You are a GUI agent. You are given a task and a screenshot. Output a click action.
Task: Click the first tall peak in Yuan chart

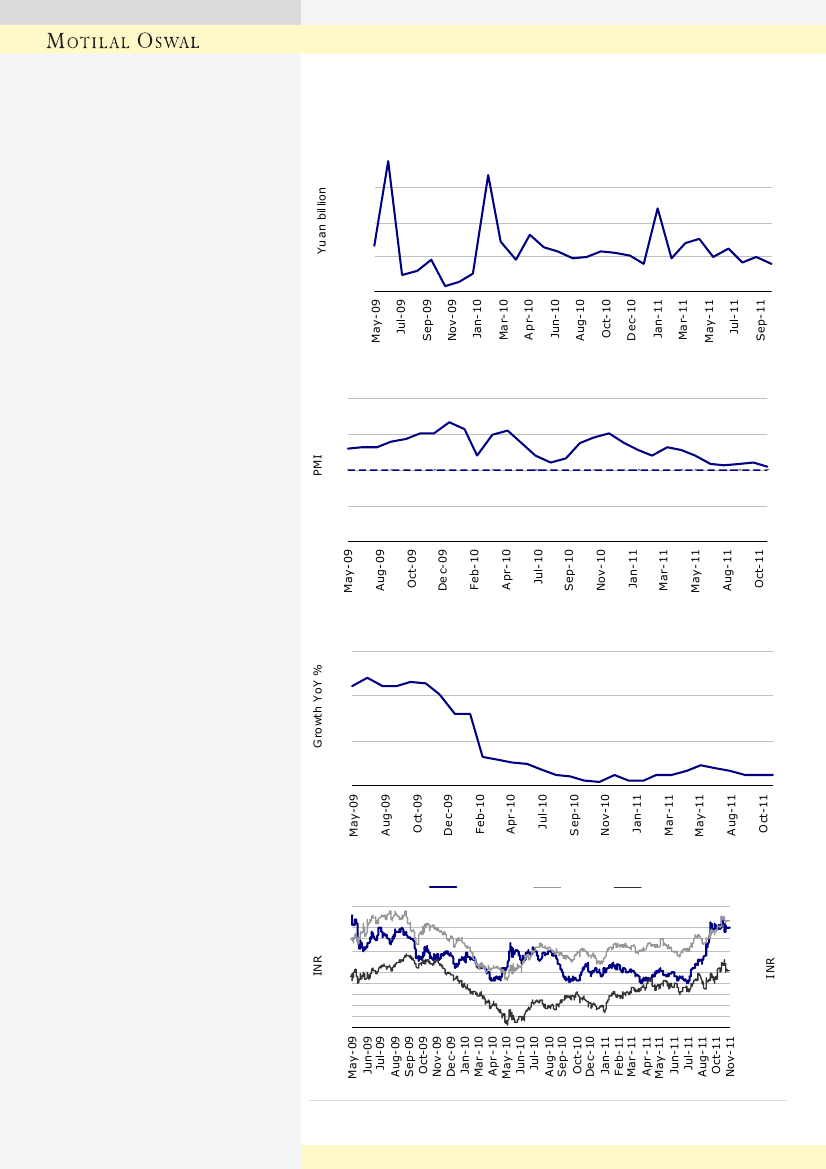[x=388, y=162]
